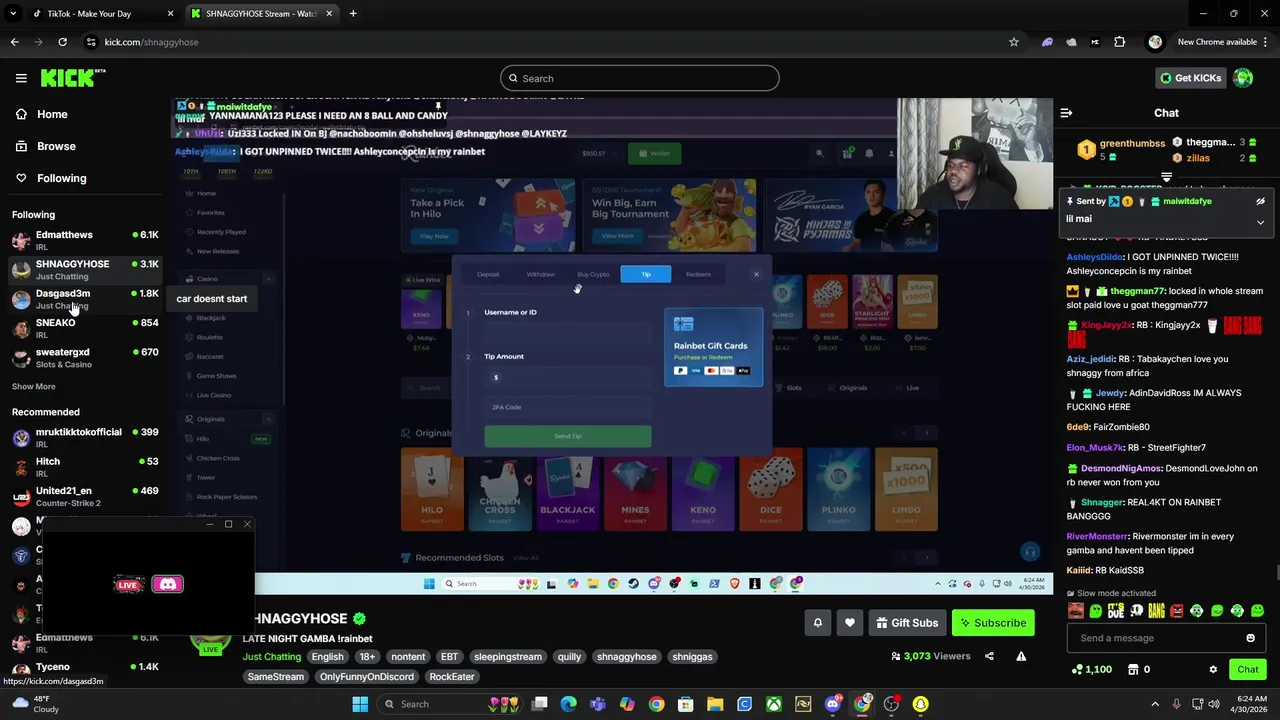1280x720 pixels.
Task: Close the mini player popup
Action: [247, 524]
